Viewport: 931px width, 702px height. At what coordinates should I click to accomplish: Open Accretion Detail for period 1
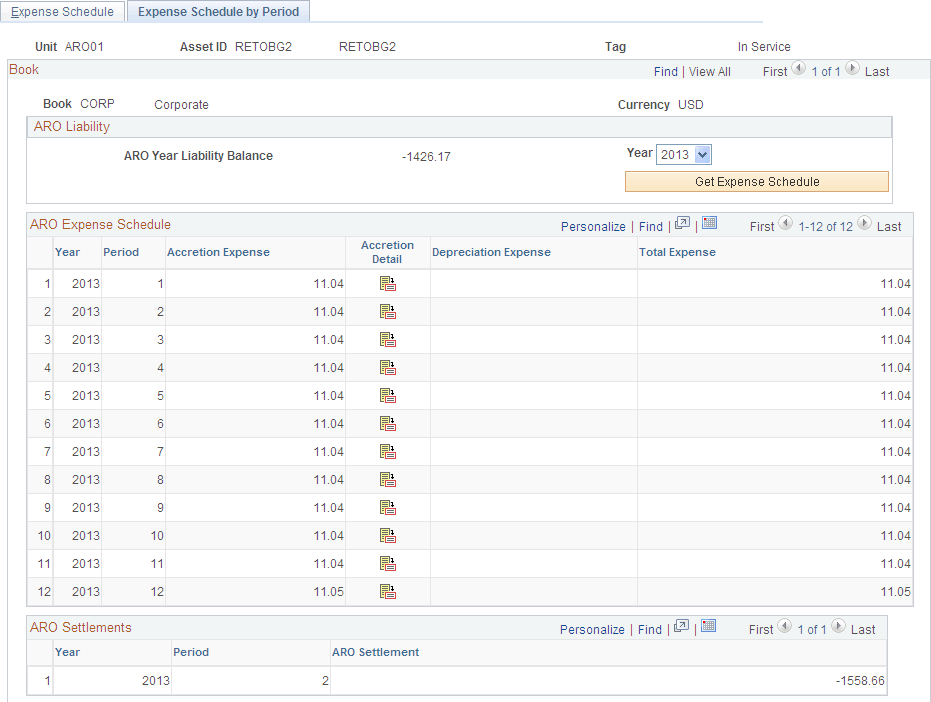388,283
